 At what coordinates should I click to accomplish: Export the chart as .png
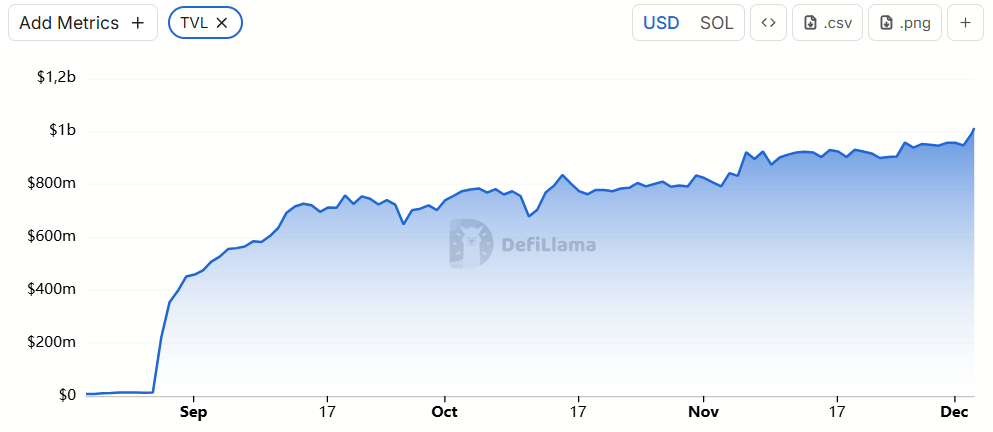(905, 23)
